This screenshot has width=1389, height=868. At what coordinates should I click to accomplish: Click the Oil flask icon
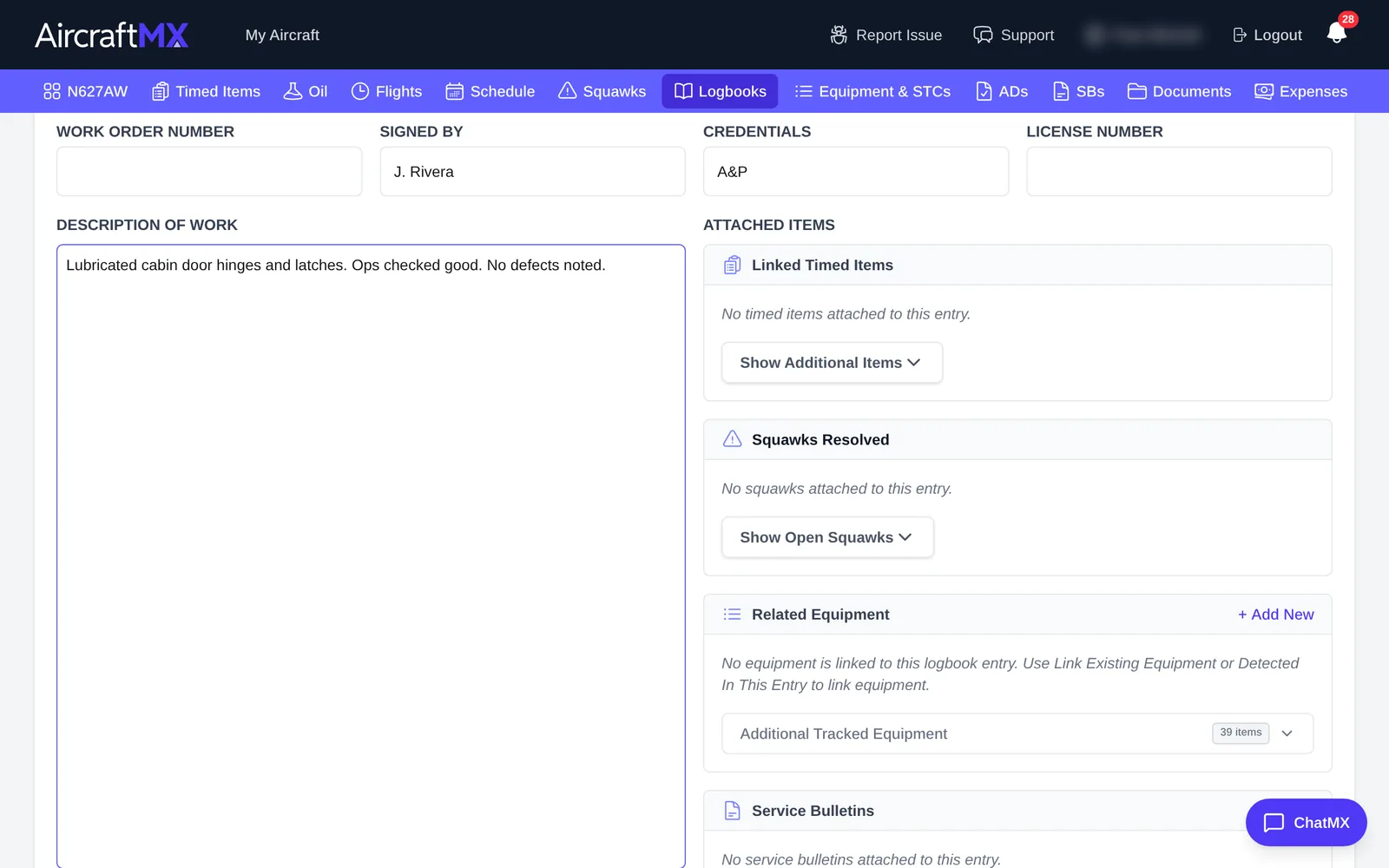[293, 91]
